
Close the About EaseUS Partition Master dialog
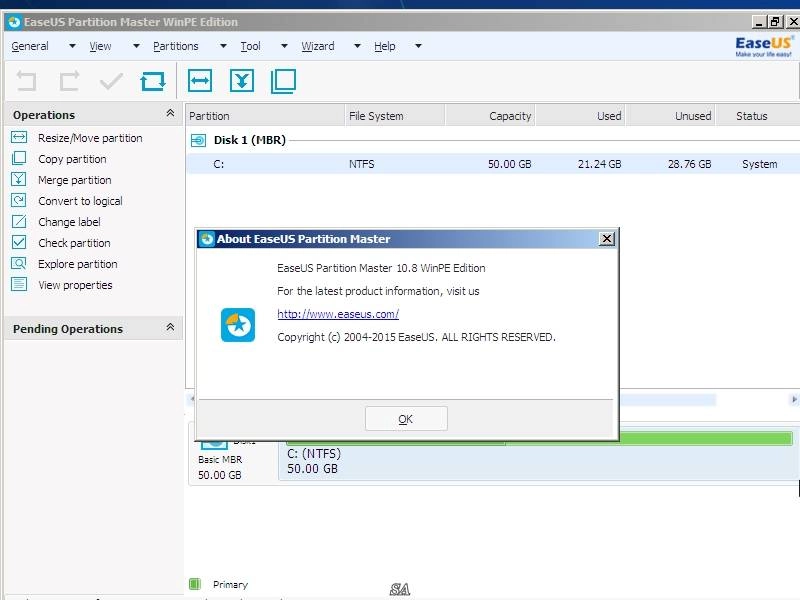coord(607,238)
